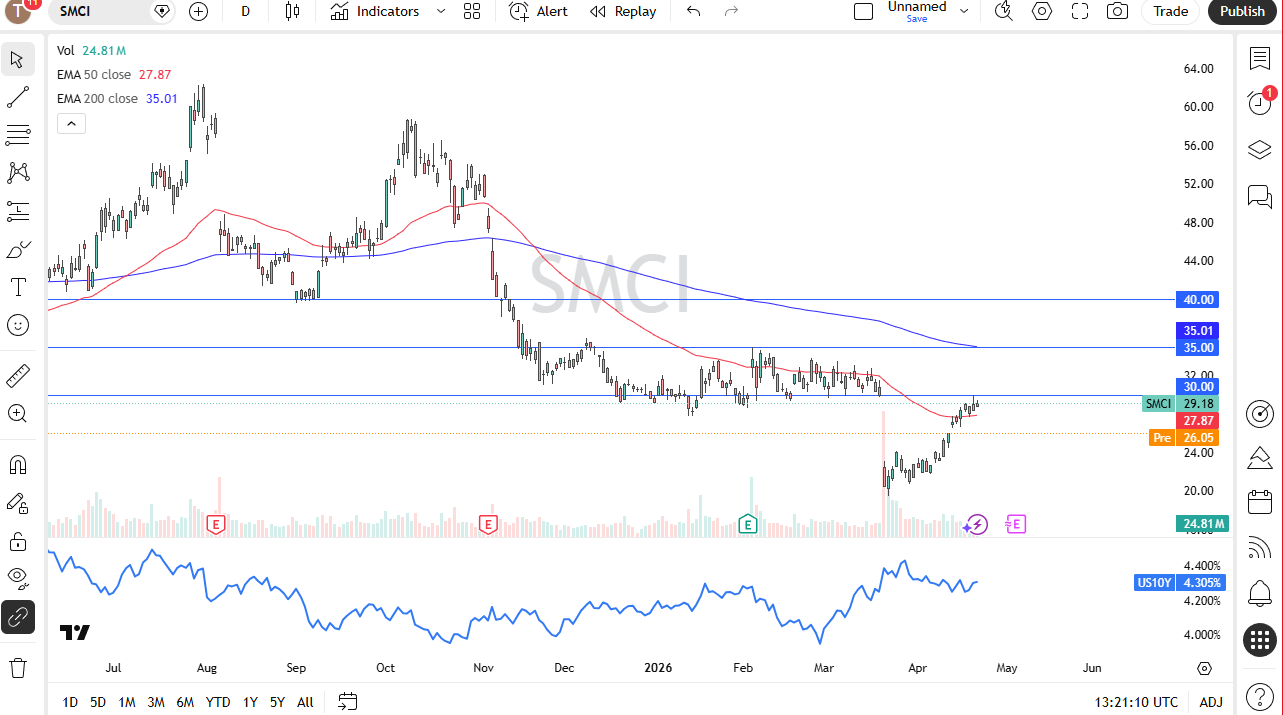
Task: Open the economic calendar panel
Action: point(1260,503)
